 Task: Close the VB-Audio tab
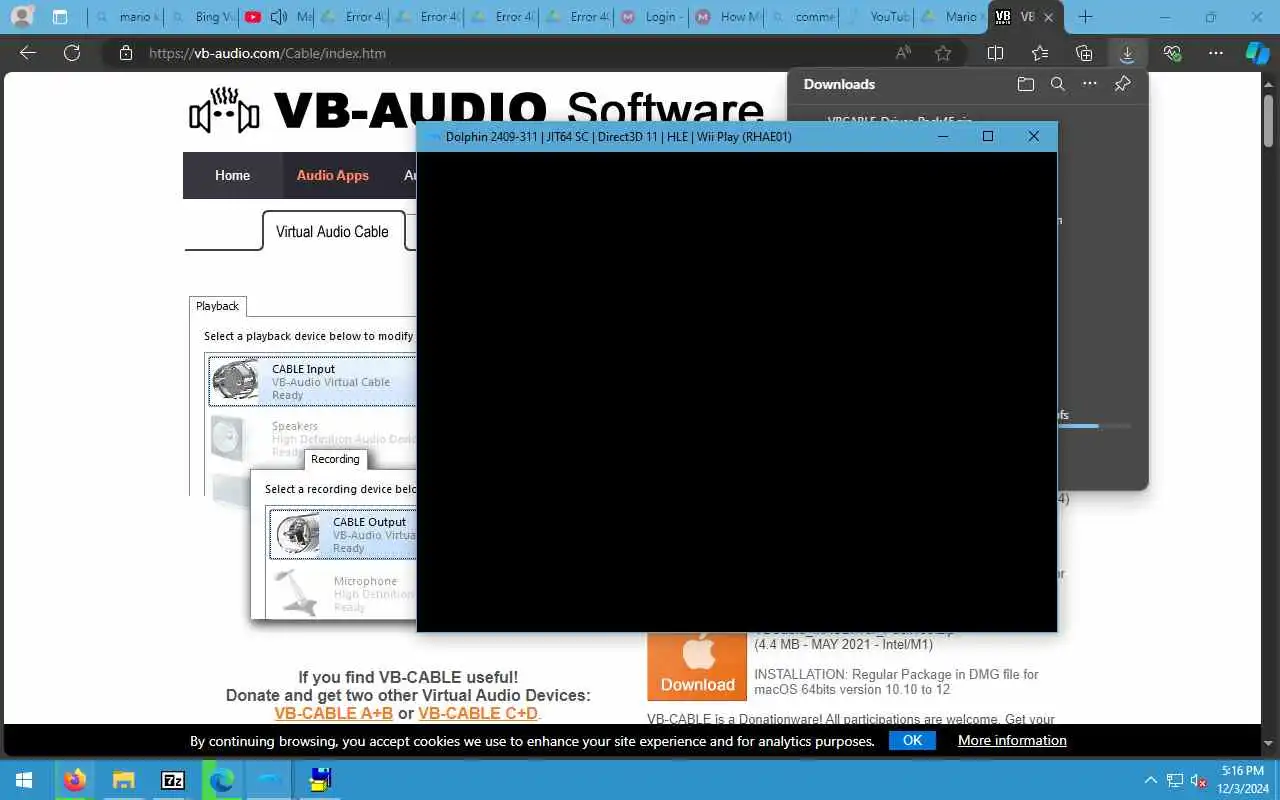coord(1050,17)
